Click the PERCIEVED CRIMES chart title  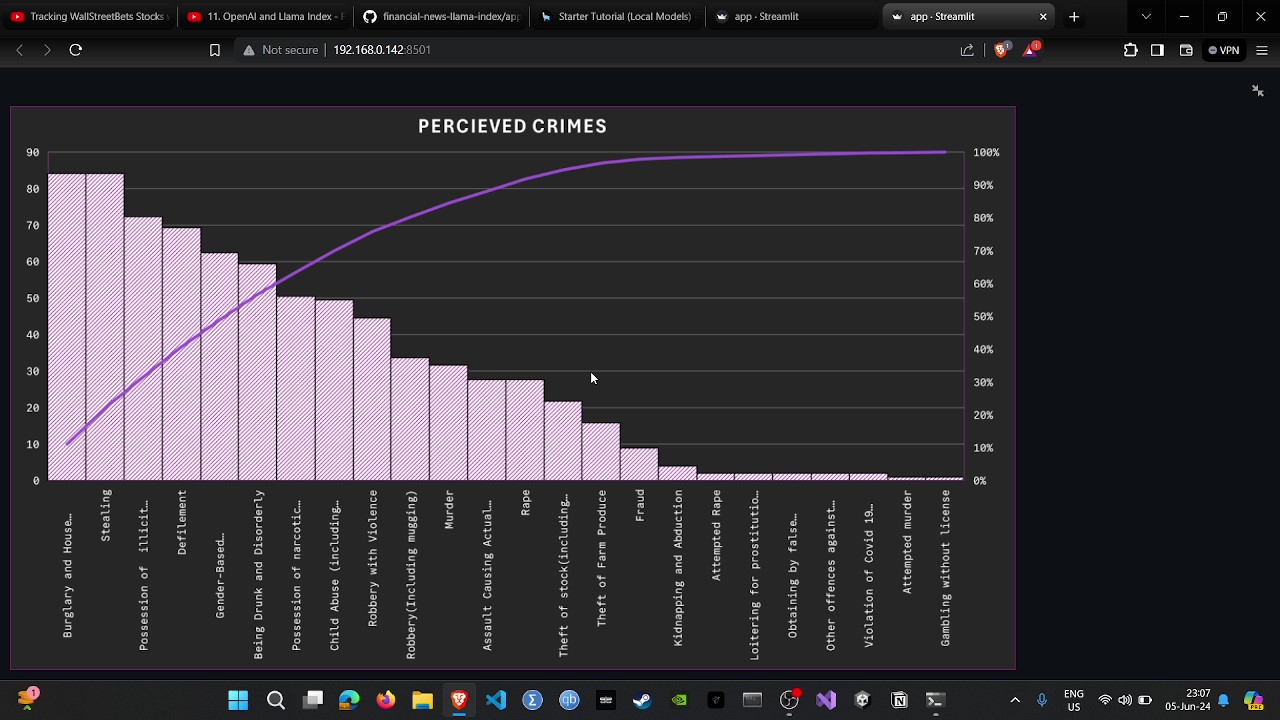tap(512, 126)
